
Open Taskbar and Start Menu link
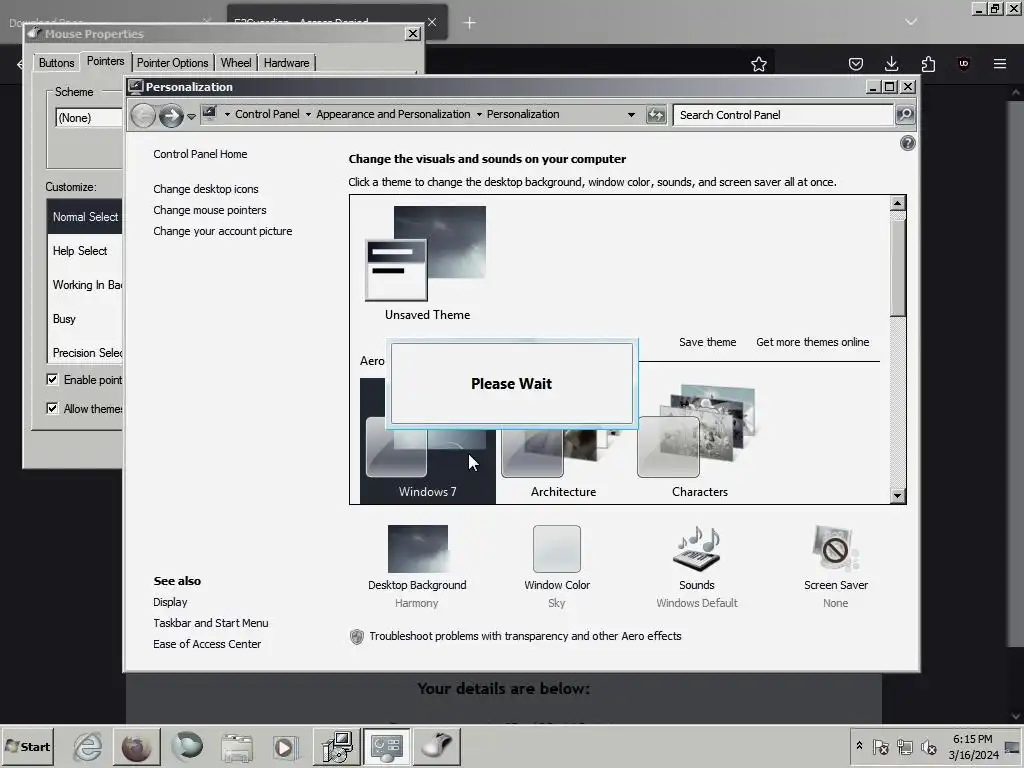[210, 623]
